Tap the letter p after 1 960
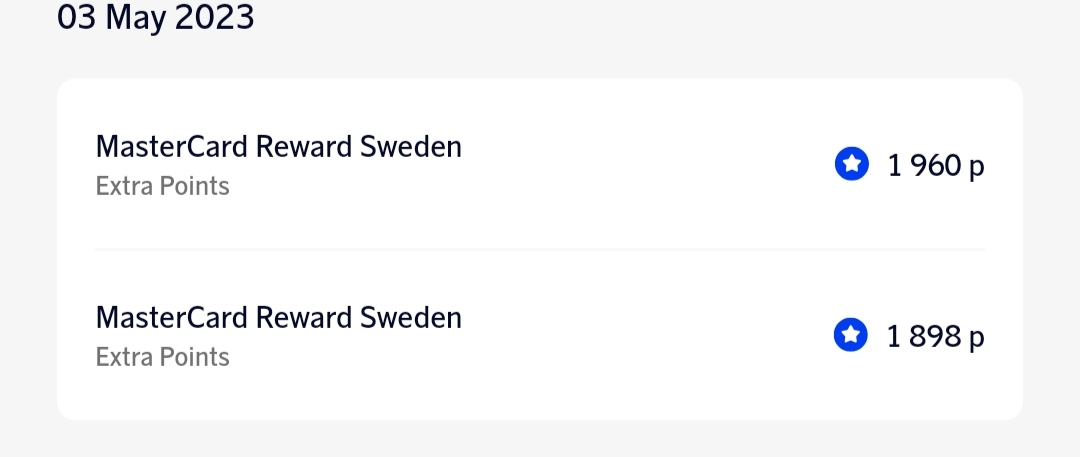Image resolution: width=1080 pixels, height=457 pixels. point(977,168)
